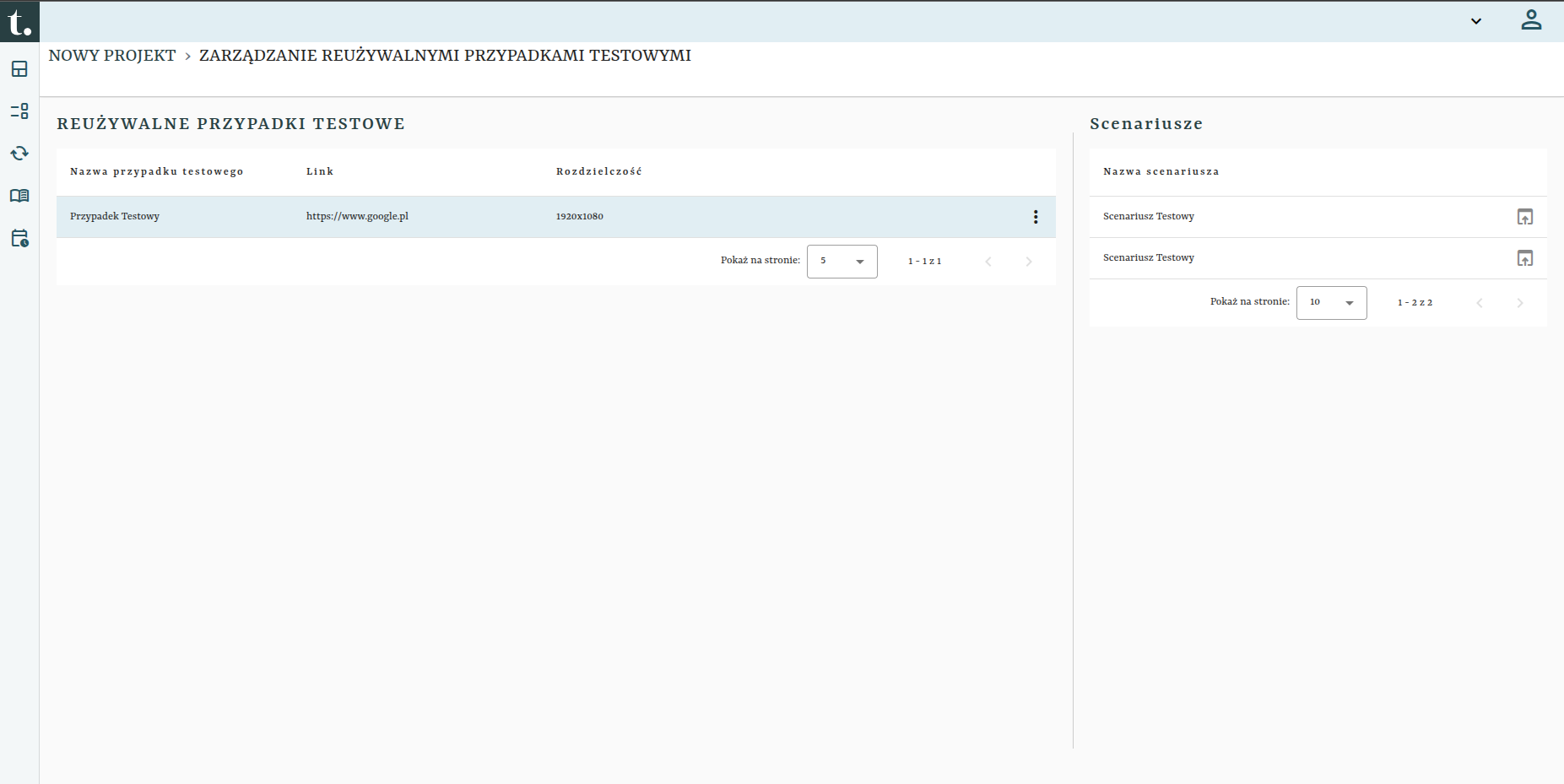Open the user account icon

(1531, 20)
